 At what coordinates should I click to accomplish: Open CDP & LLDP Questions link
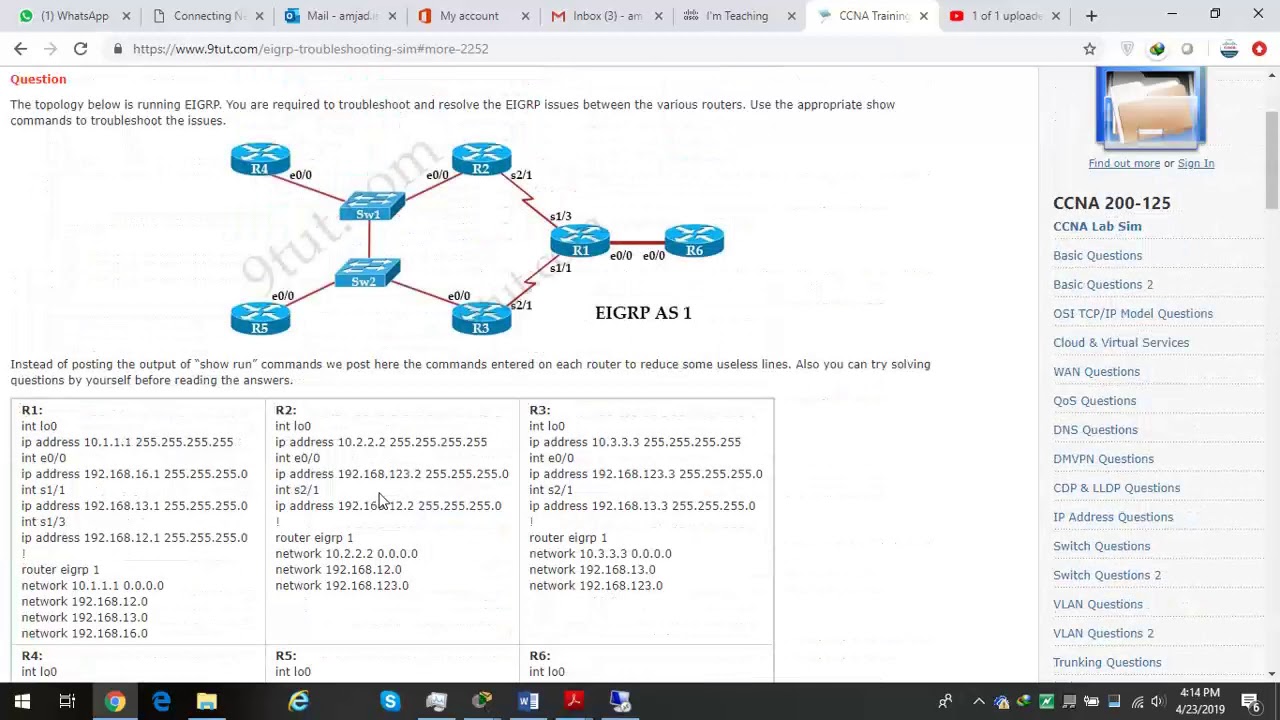(x=1116, y=487)
